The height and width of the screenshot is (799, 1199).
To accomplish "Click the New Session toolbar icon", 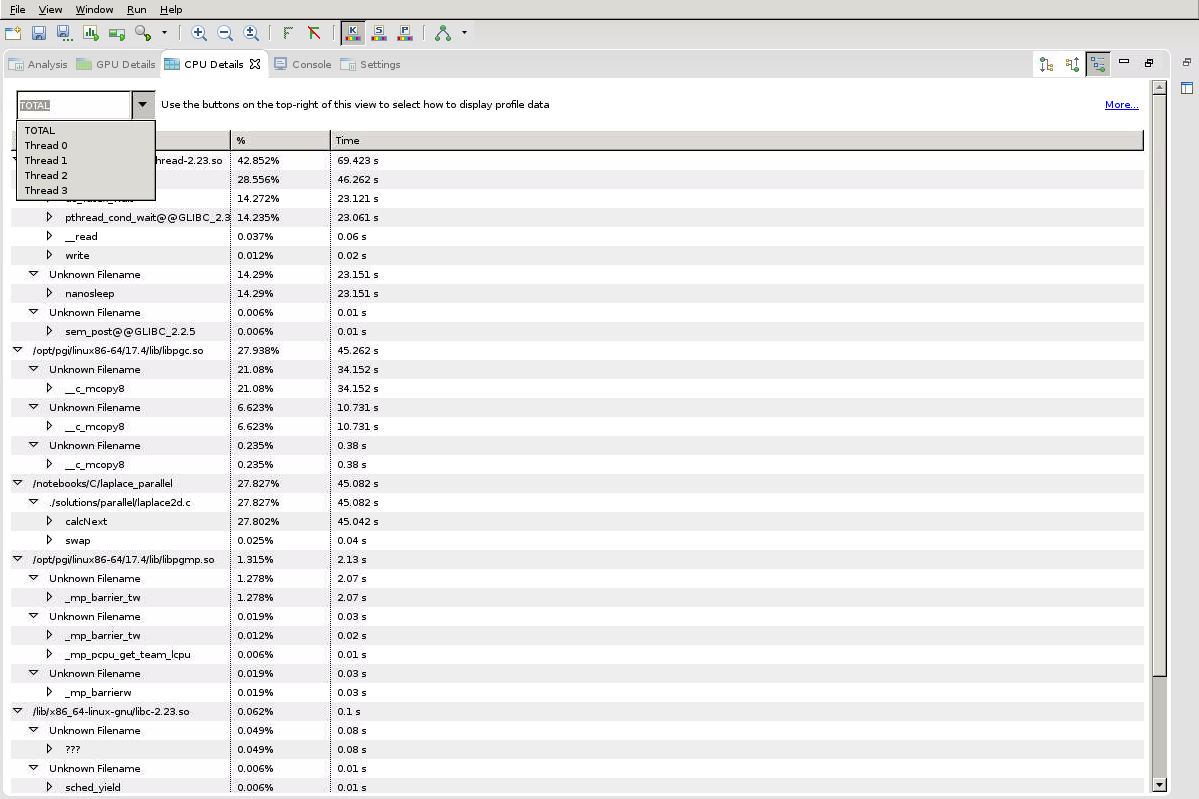I will 13,33.
